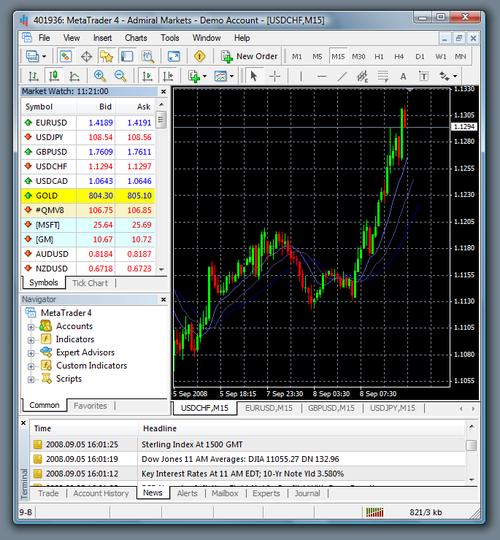Toggle the Market Watch window icon

click(x=65, y=56)
